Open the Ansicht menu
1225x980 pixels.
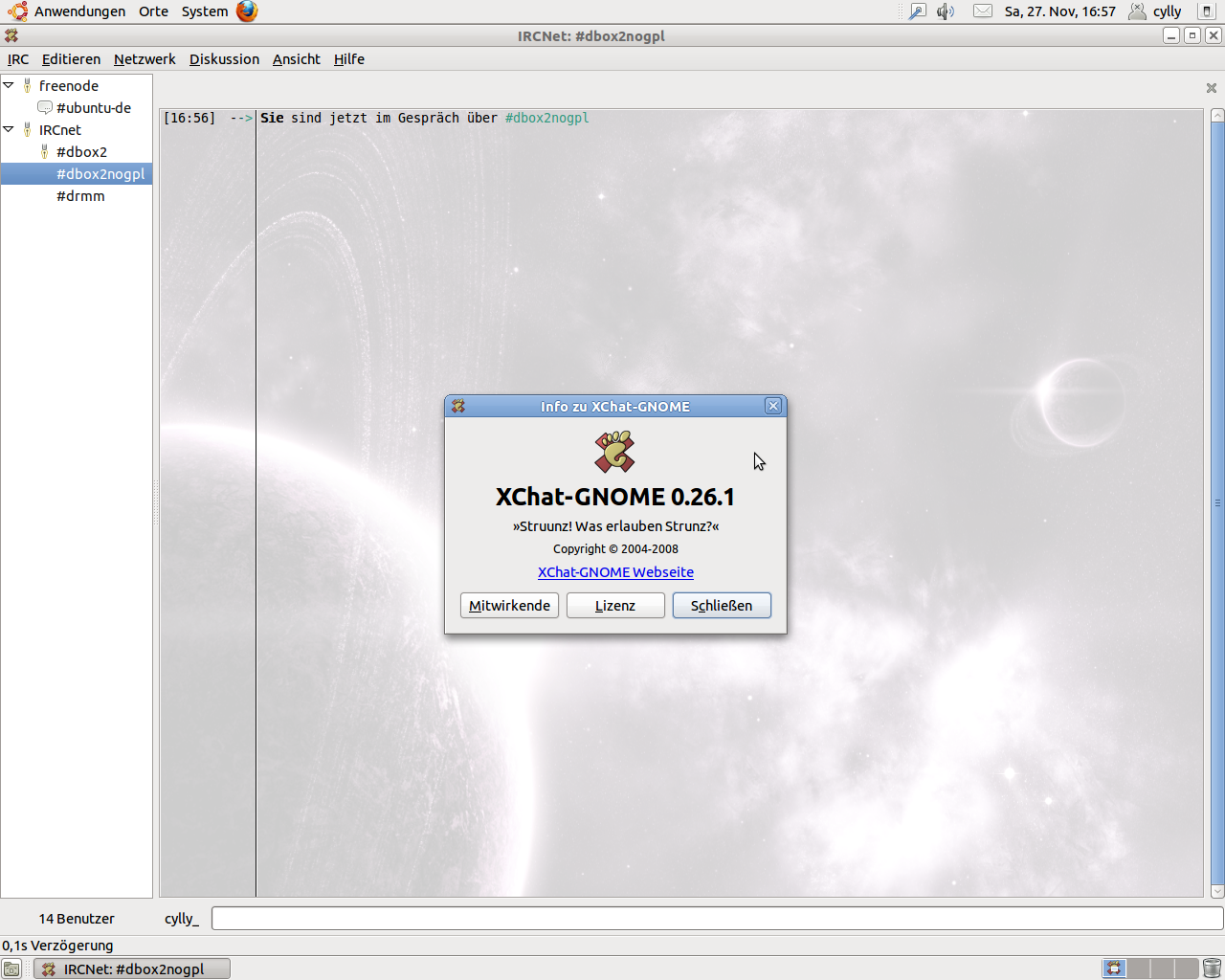tap(297, 59)
